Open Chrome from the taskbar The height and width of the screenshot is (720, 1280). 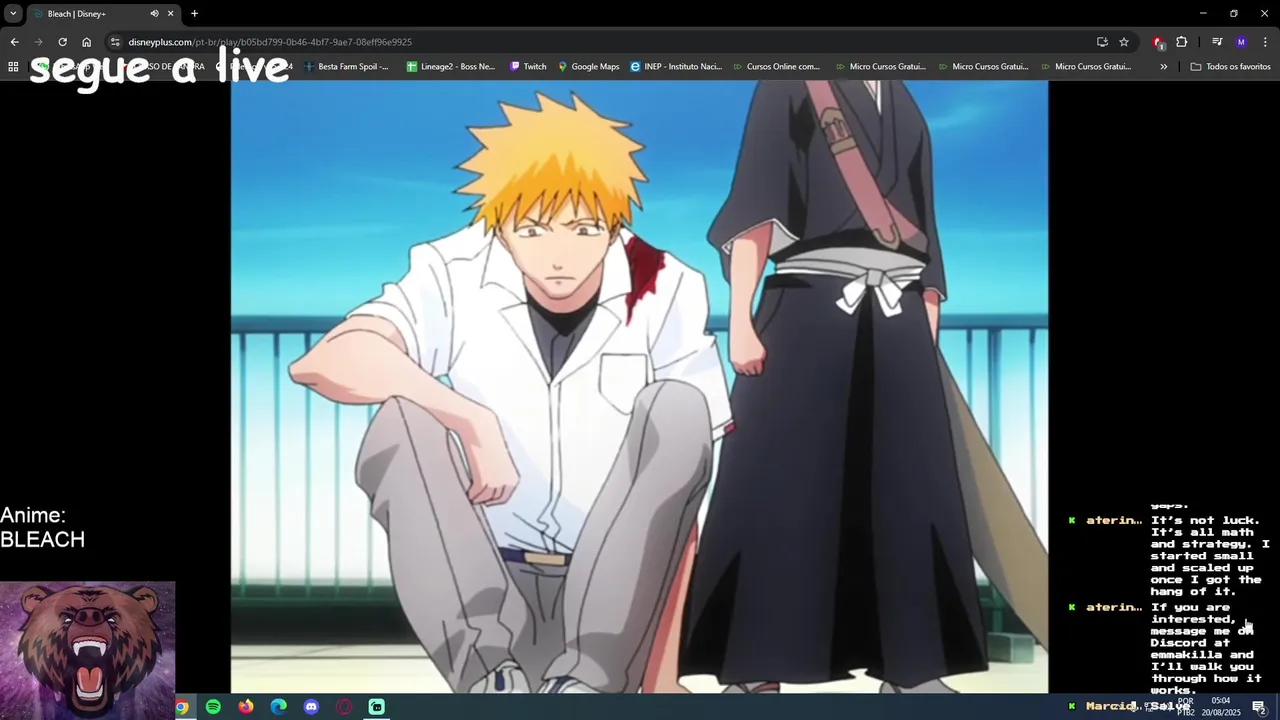coord(181,707)
